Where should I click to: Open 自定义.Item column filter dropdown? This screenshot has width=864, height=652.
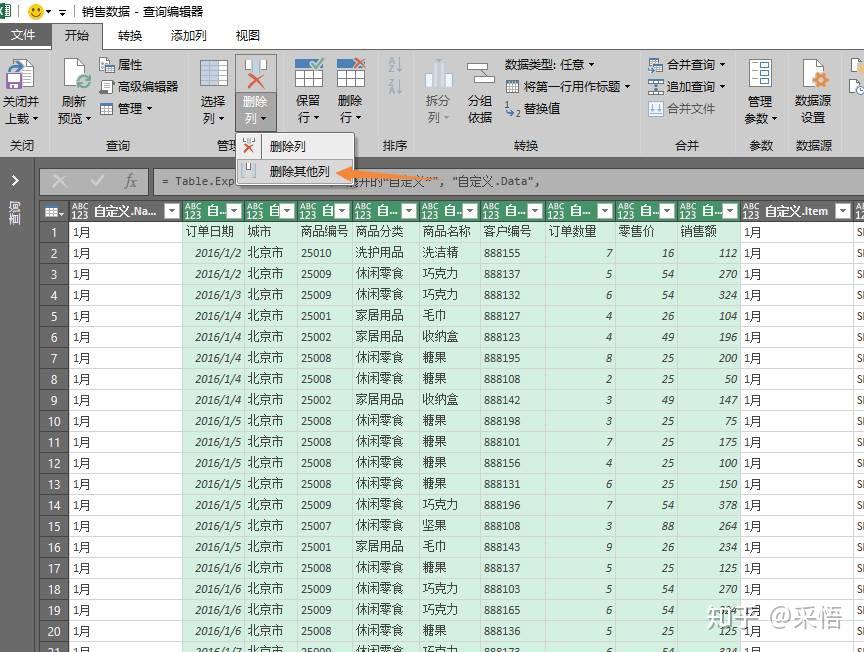tap(843, 211)
